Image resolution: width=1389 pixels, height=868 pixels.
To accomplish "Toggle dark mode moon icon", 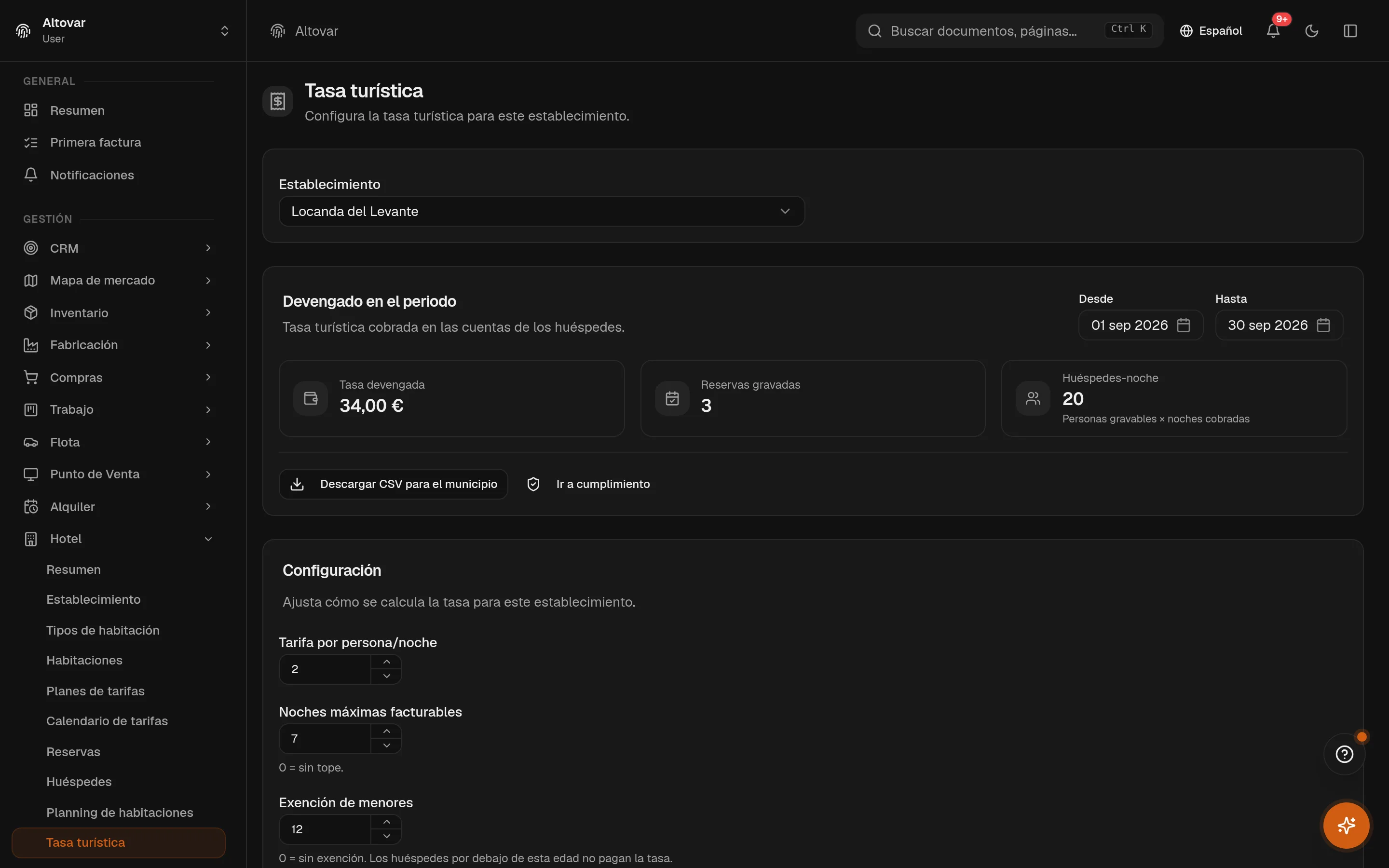I will pos(1311,31).
